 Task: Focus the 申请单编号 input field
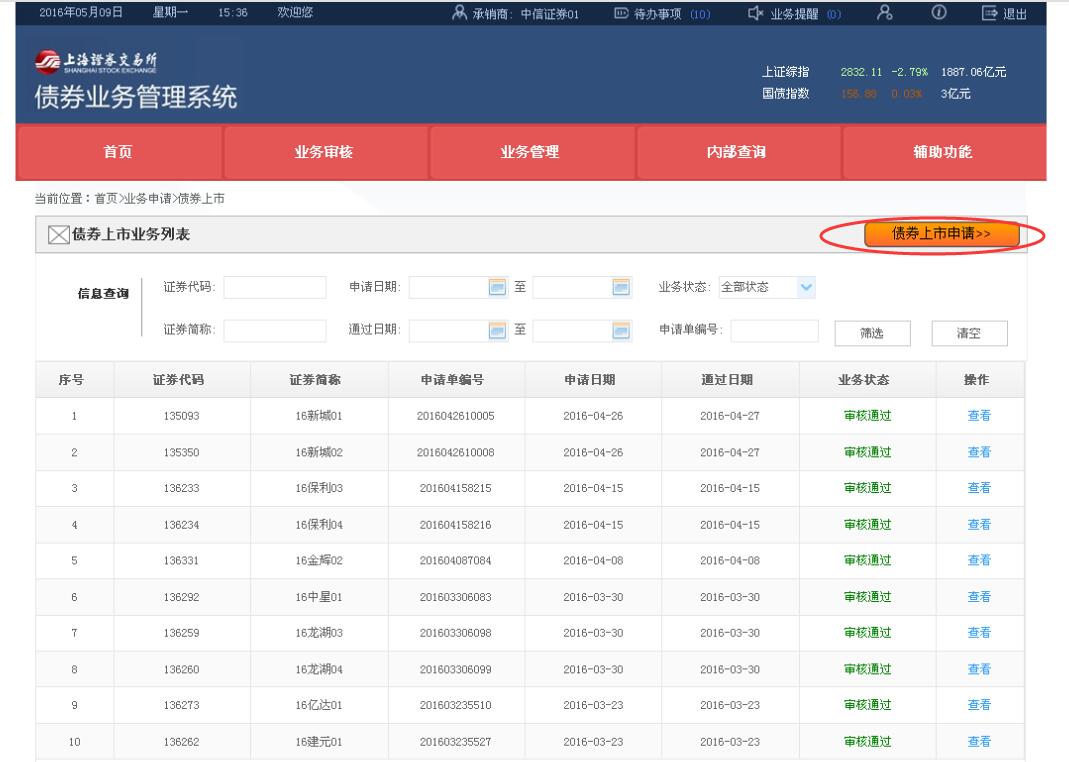click(x=774, y=331)
